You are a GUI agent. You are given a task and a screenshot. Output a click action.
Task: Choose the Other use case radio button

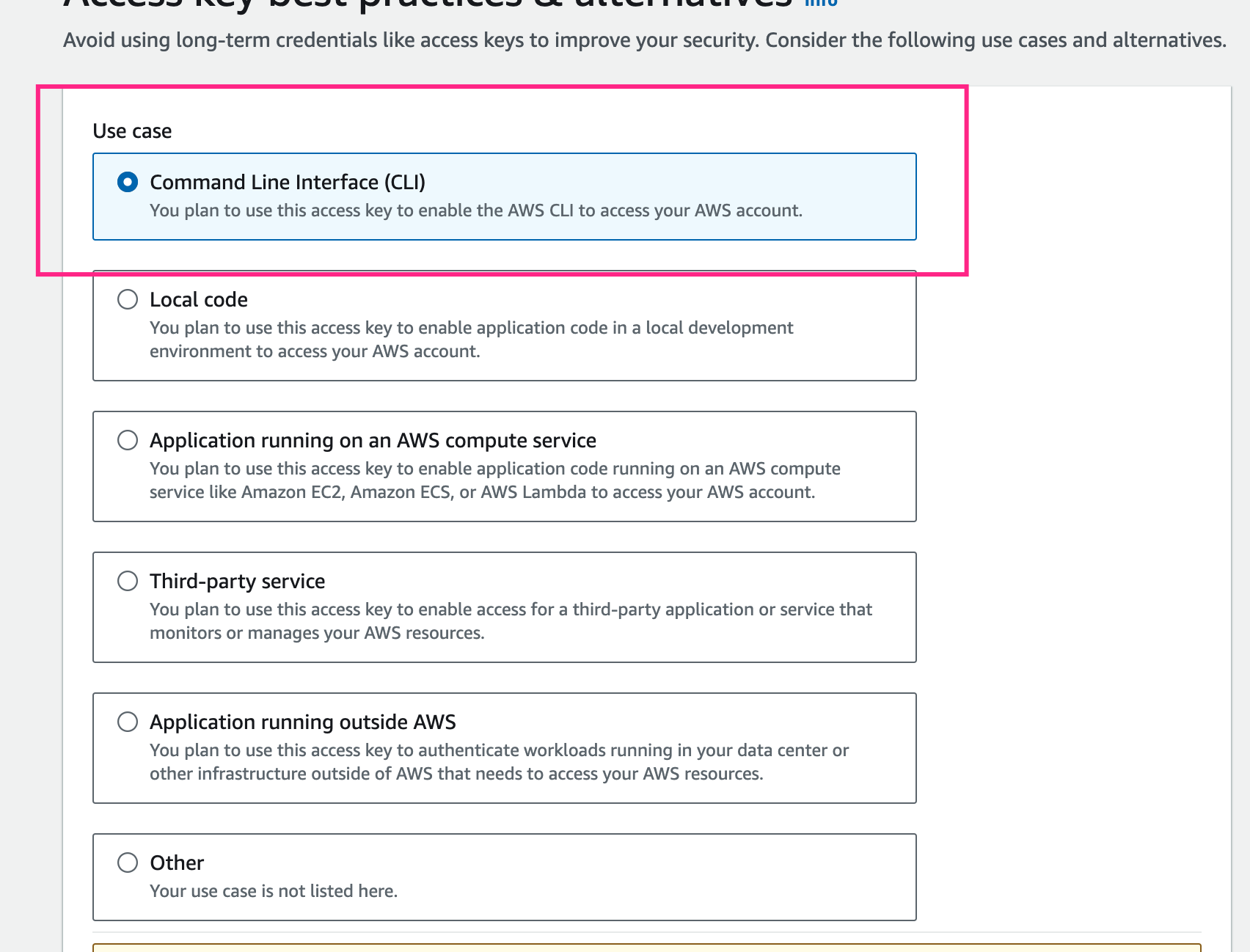(x=128, y=863)
